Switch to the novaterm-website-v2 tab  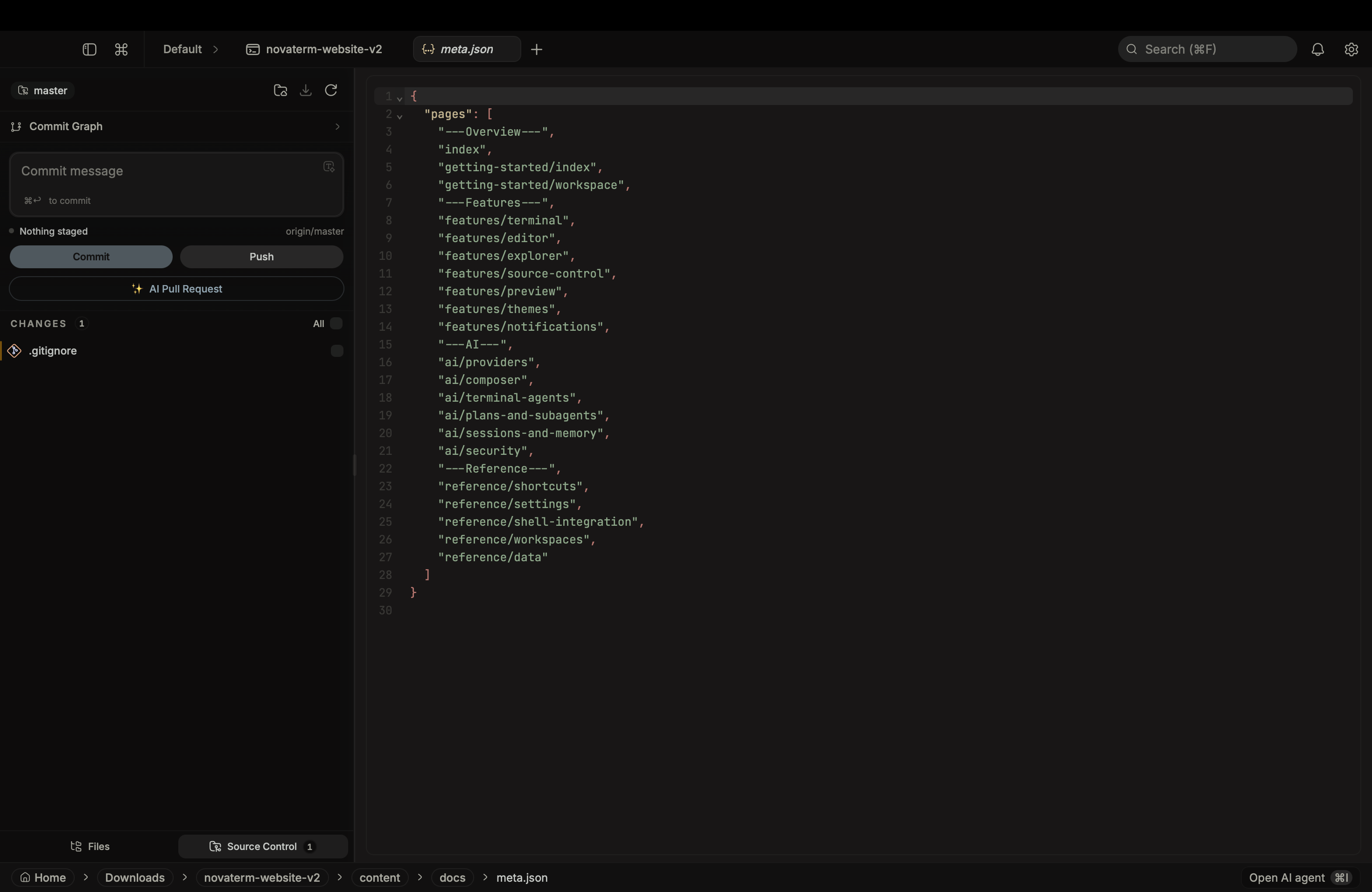(314, 49)
